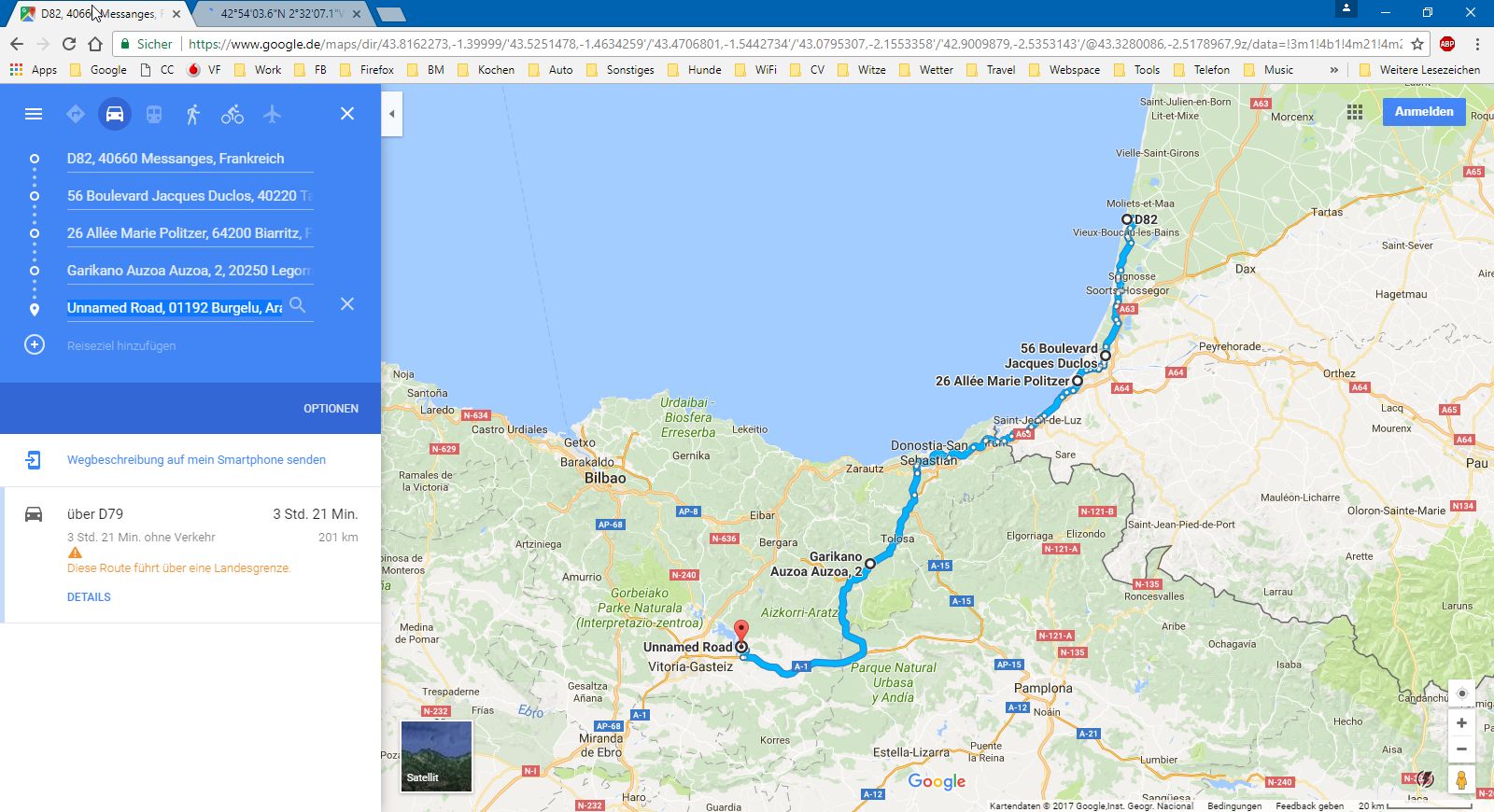The image size is (1494, 812).
Task: Zoom in on the map
Action: pos(1461,723)
